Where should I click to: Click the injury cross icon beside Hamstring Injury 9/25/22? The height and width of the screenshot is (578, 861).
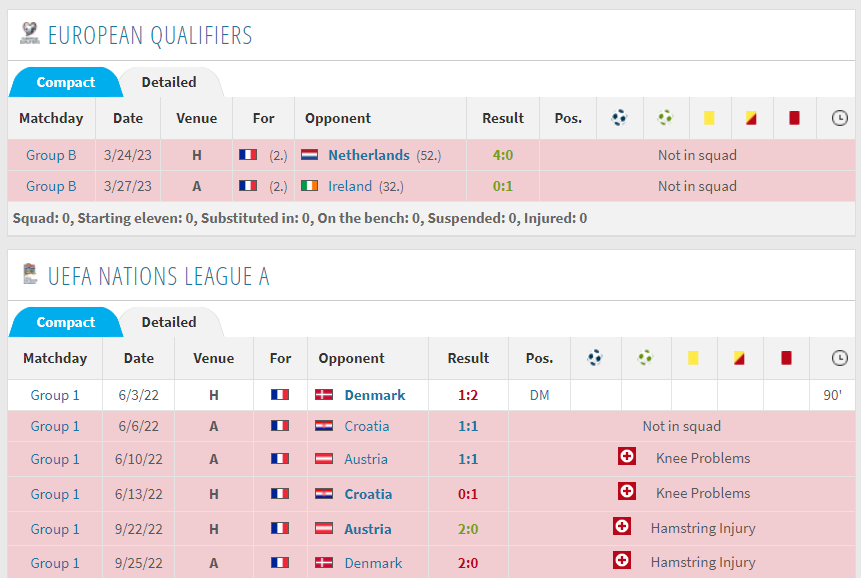(x=622, y=560)
